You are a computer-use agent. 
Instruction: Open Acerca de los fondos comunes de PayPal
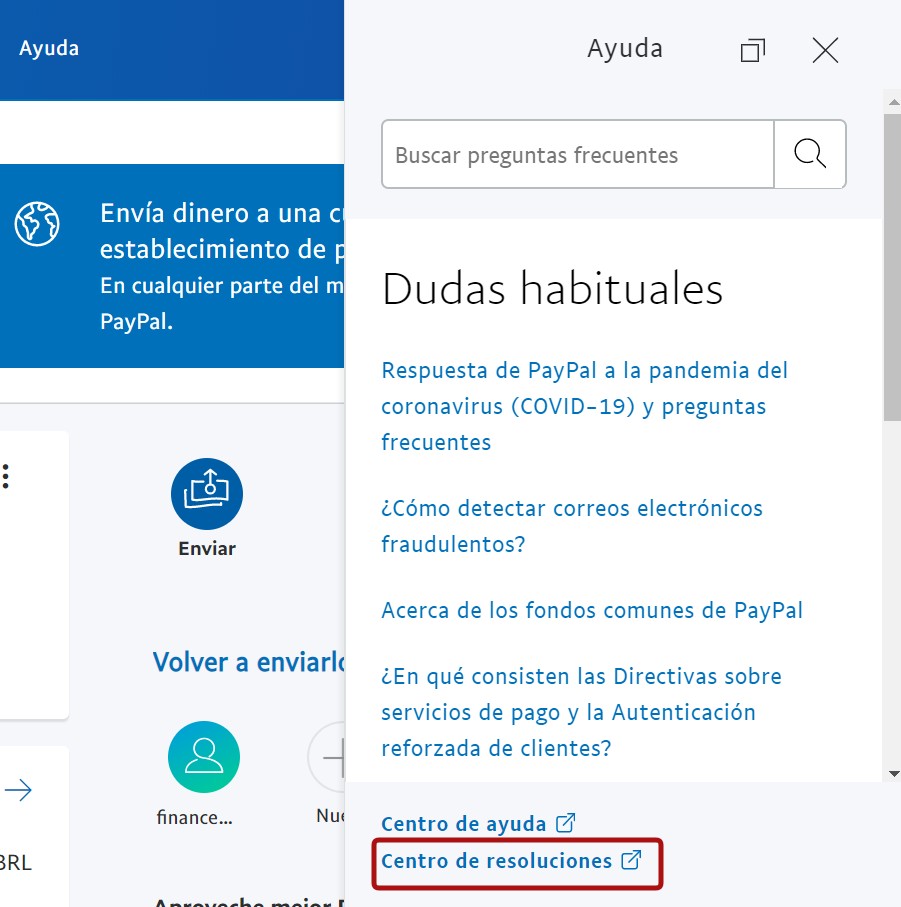click(592, 610)
